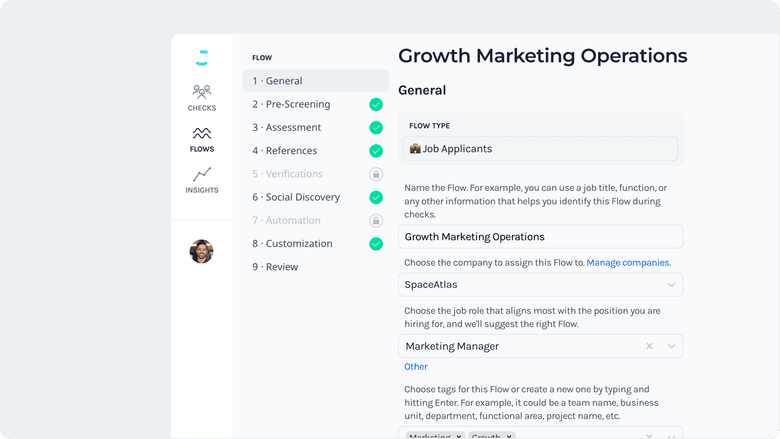Screen dimensions: 780x439
Task: Click the Other job role link
Action: click(x=416, y=367)
